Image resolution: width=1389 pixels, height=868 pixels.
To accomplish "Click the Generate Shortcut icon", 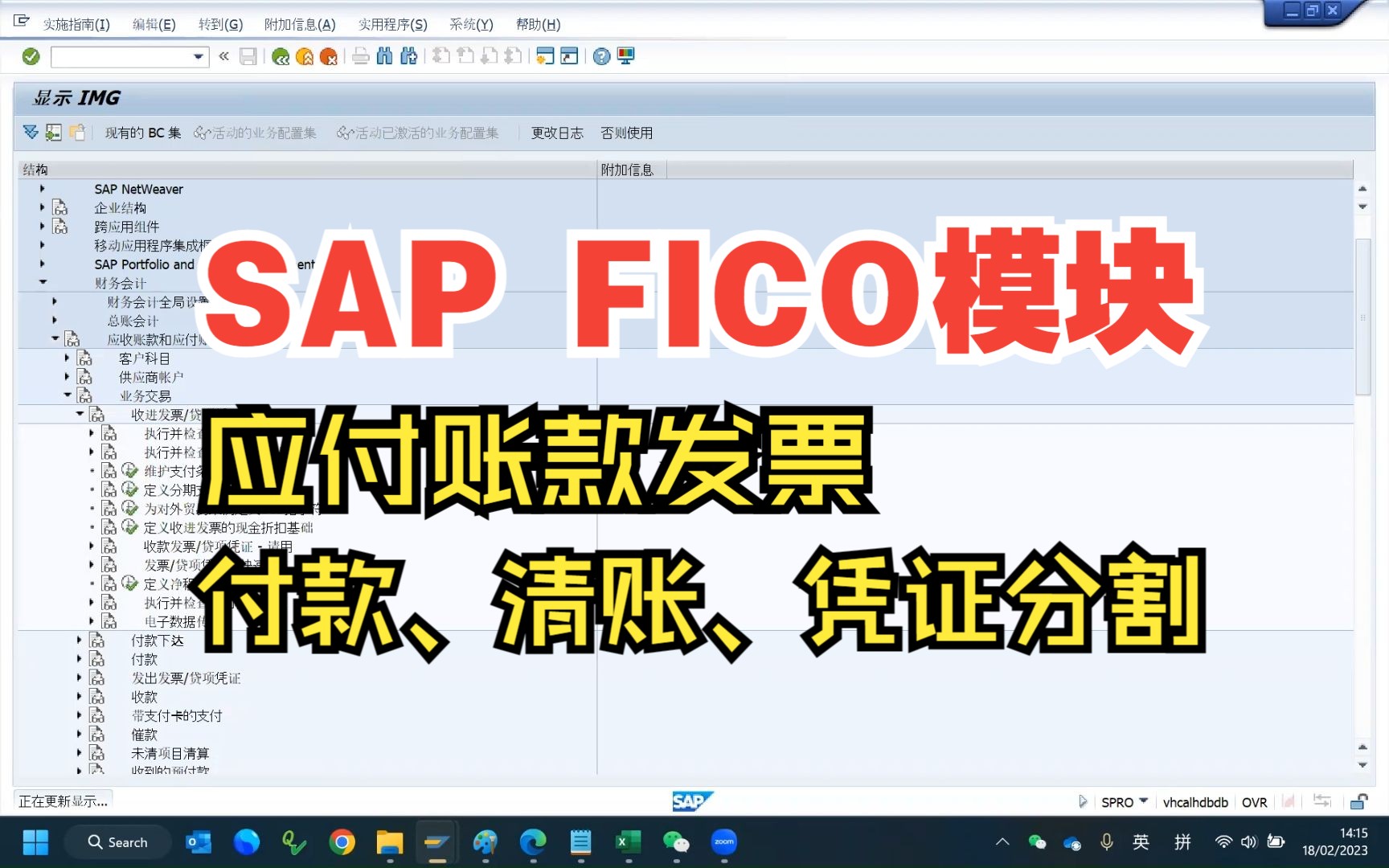I will 569,56.
